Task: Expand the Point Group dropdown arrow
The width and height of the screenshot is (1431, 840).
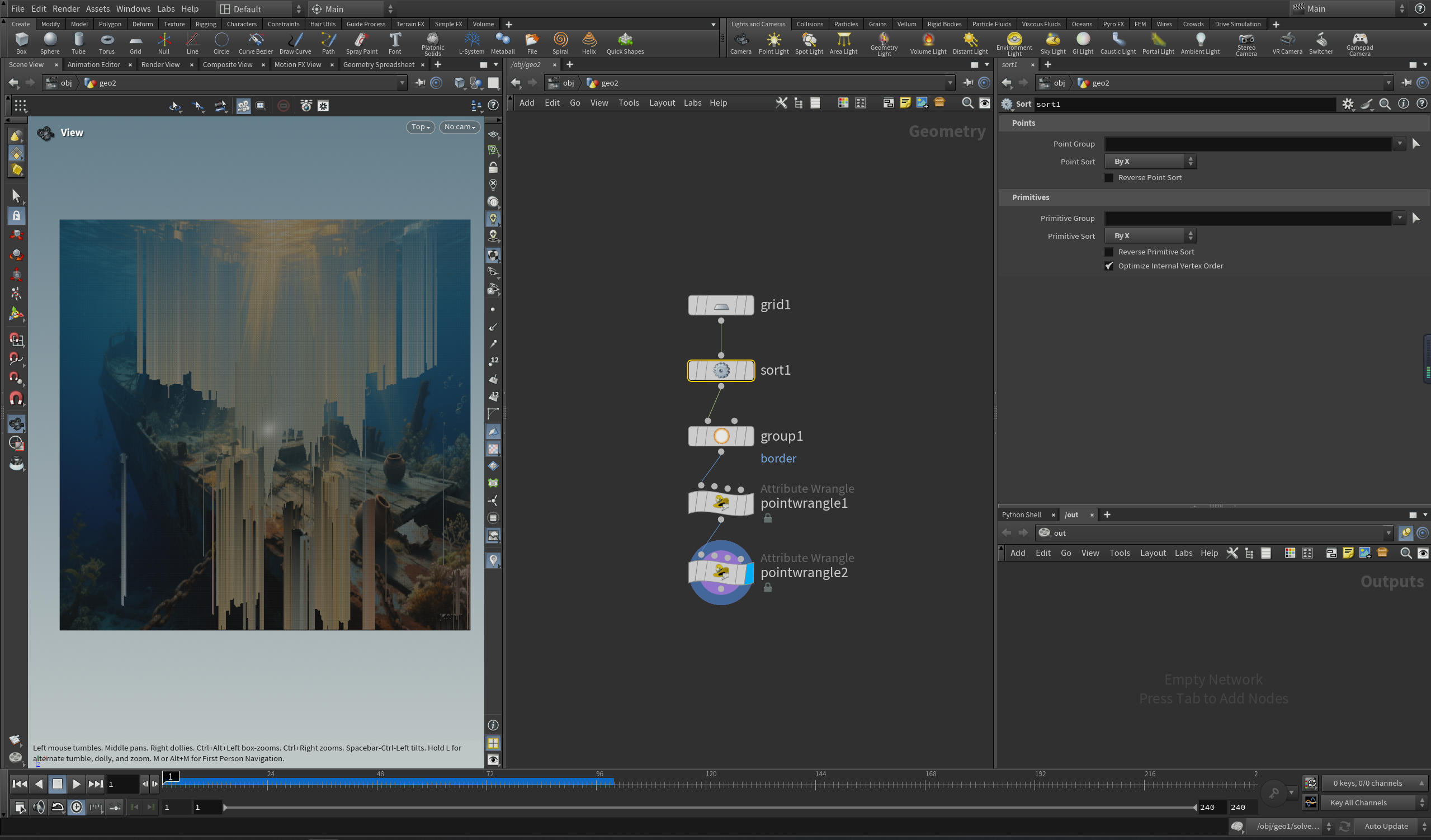Action: coord(1399,144)
